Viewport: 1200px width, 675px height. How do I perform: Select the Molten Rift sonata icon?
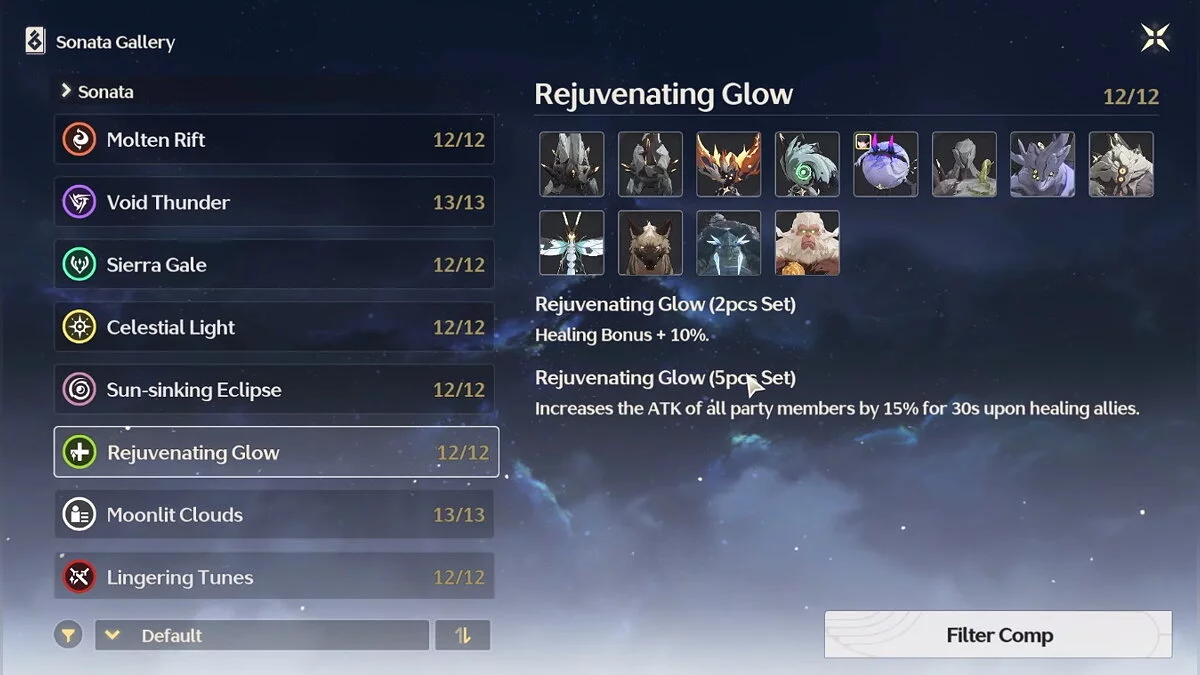[79, 140]
